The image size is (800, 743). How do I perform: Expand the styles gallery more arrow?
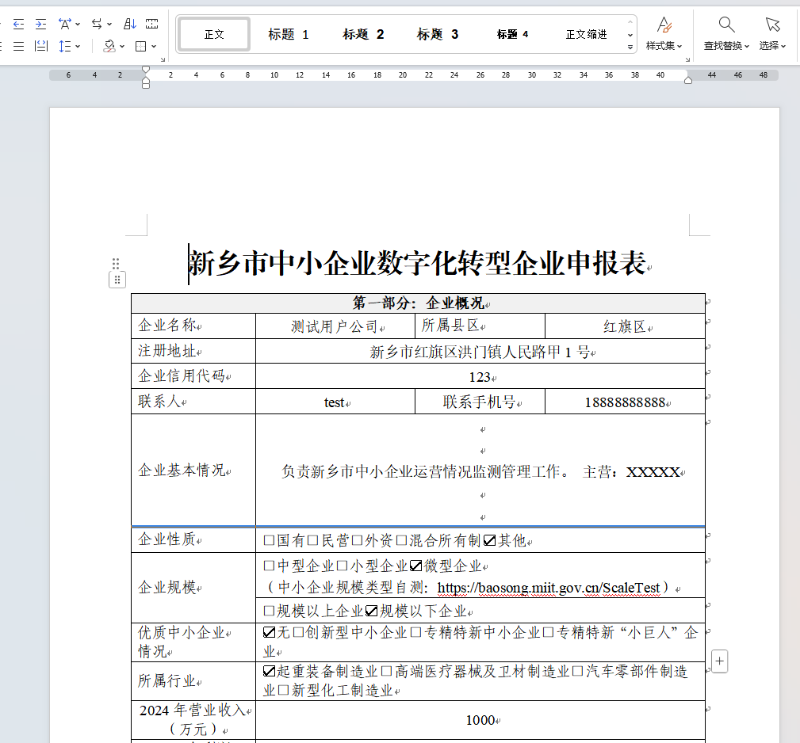click(x=630, y=47)
